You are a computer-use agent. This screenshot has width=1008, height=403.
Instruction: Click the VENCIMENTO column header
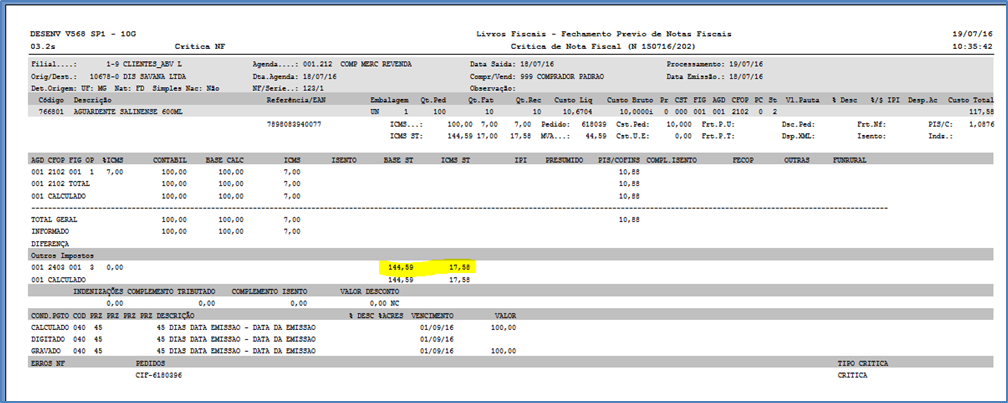431,315
